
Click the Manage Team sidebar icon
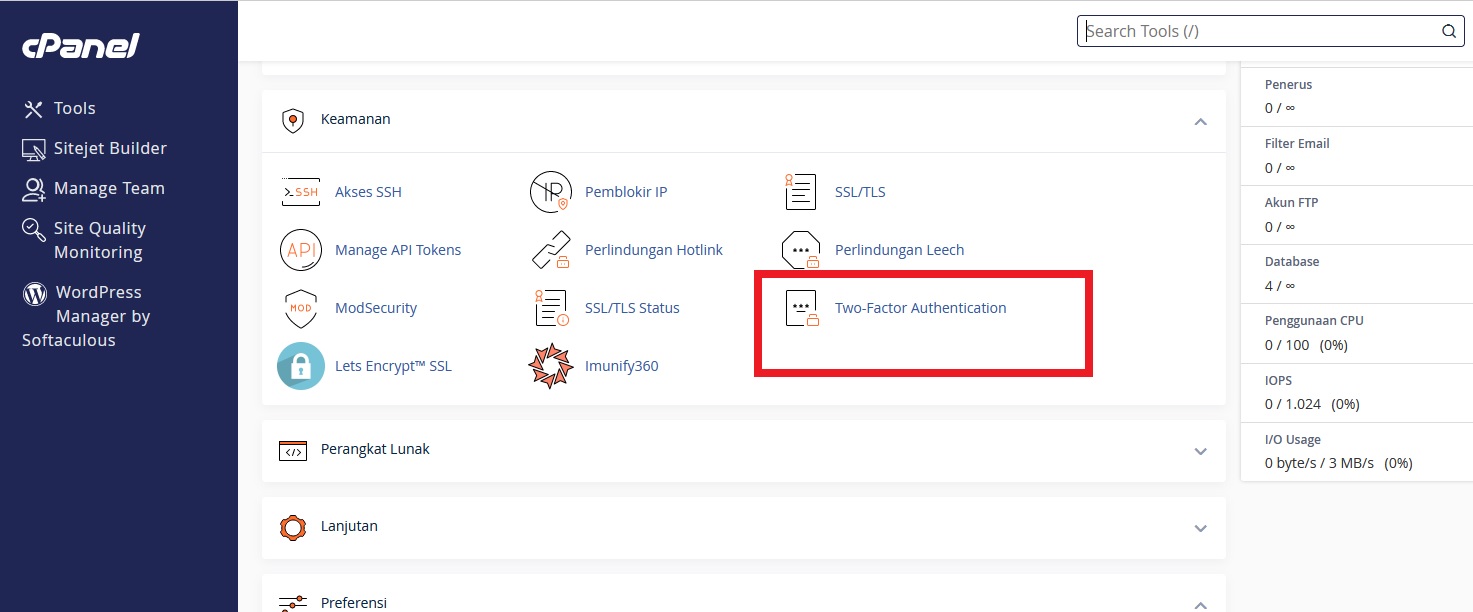pos(34,189)
